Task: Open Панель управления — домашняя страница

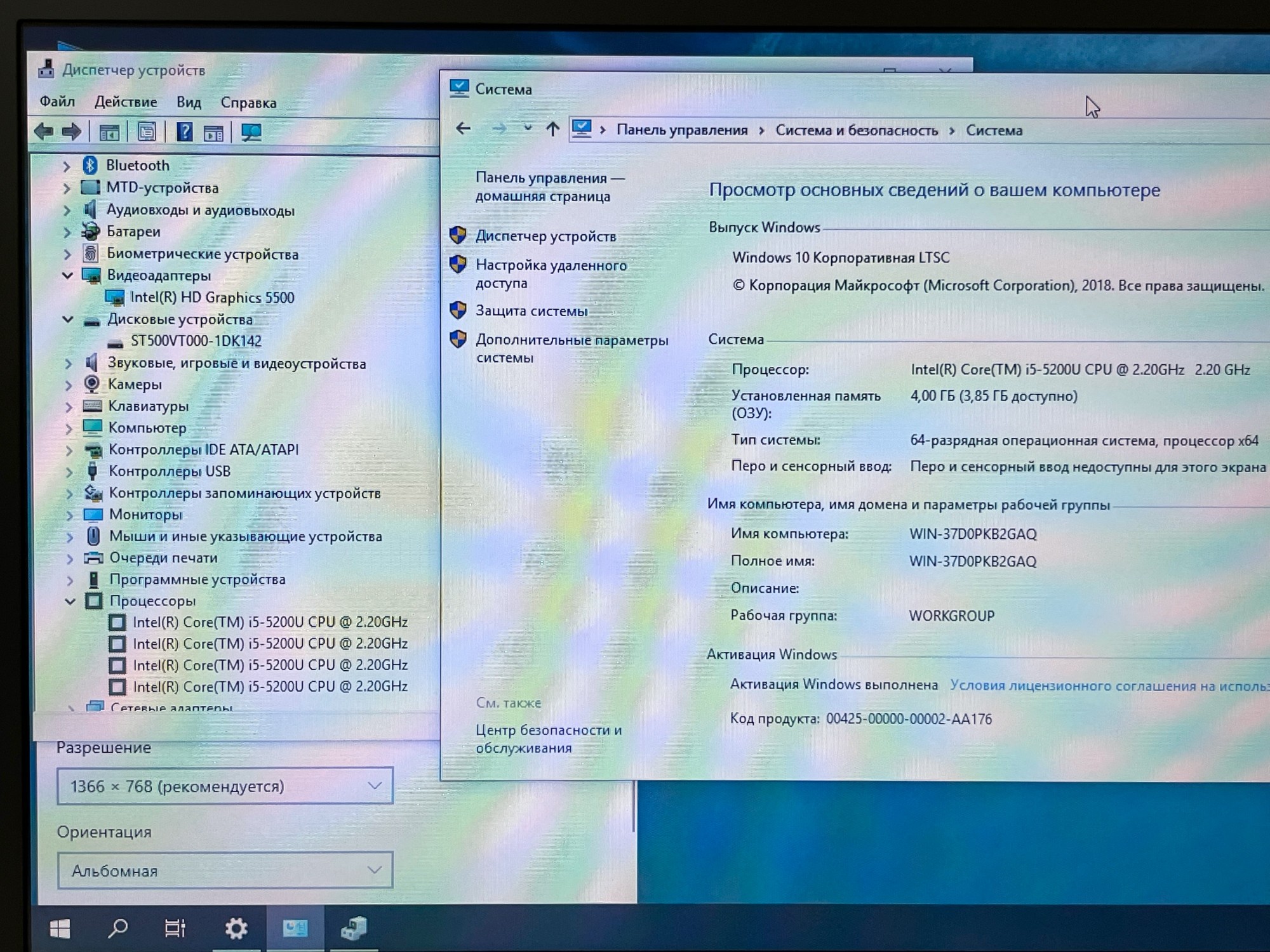Action: 550,187
